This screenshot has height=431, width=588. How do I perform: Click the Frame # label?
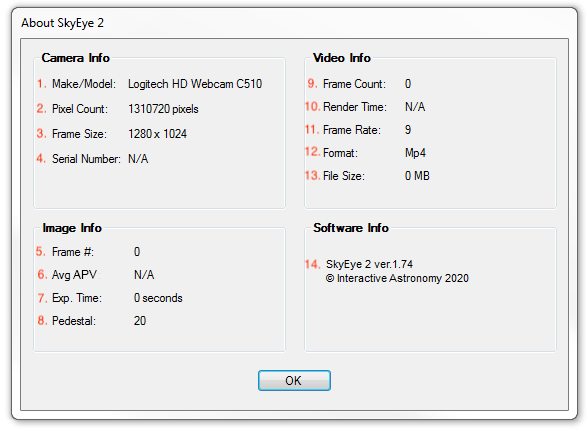coord(73,252)
